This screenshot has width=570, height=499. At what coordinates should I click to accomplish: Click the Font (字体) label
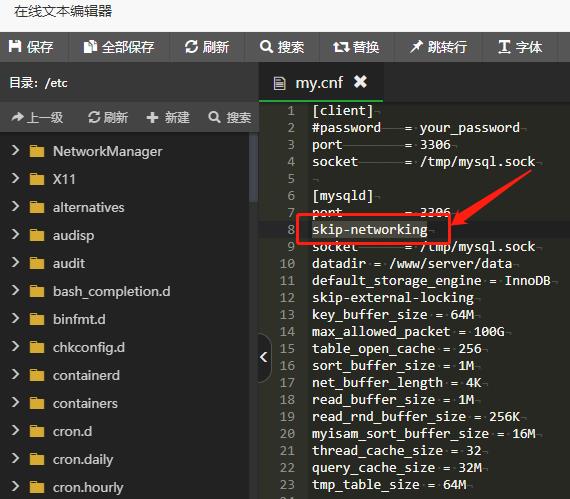[x=529, y=47]
